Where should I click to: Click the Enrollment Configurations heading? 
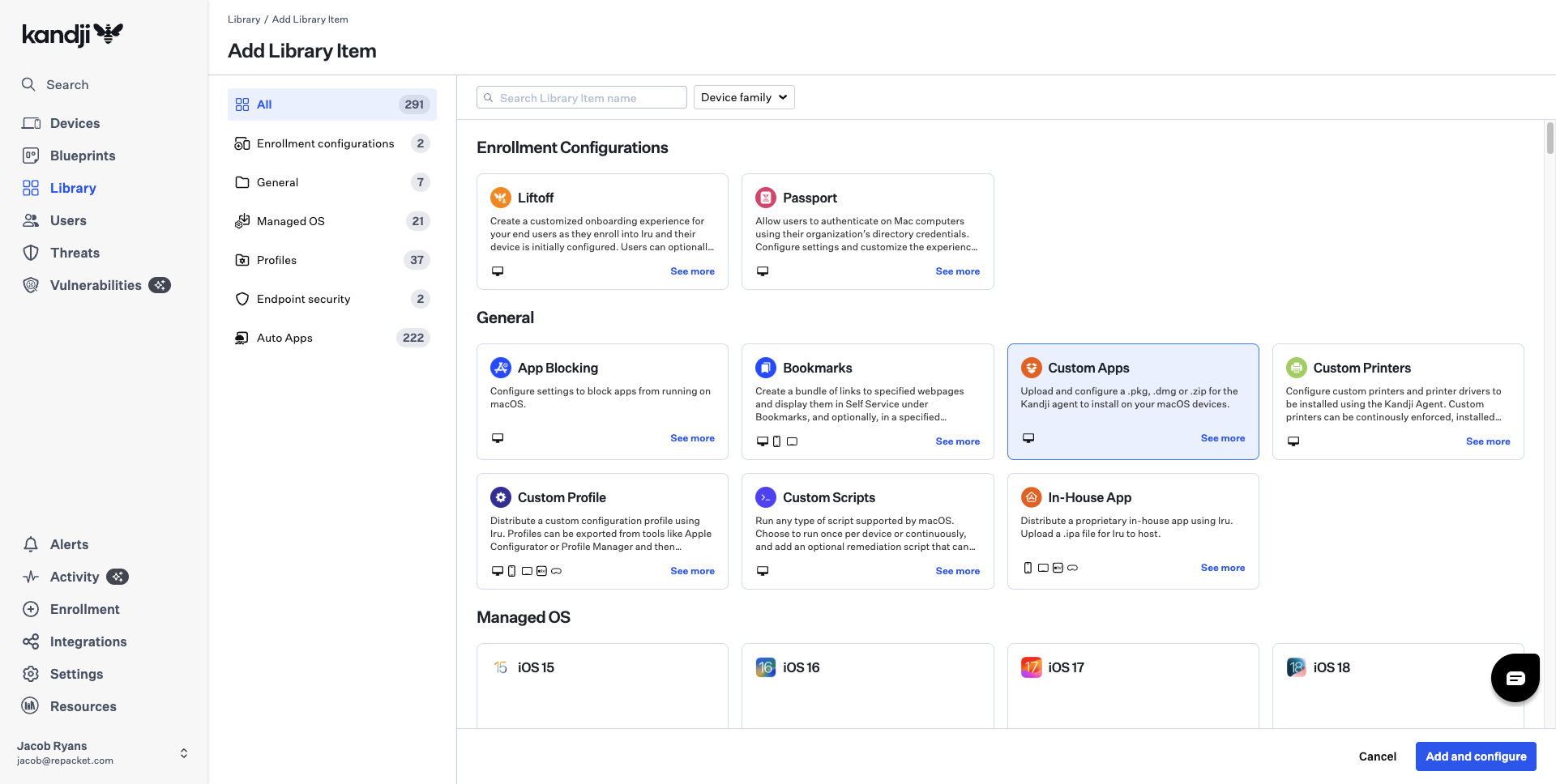click(572, 147)
